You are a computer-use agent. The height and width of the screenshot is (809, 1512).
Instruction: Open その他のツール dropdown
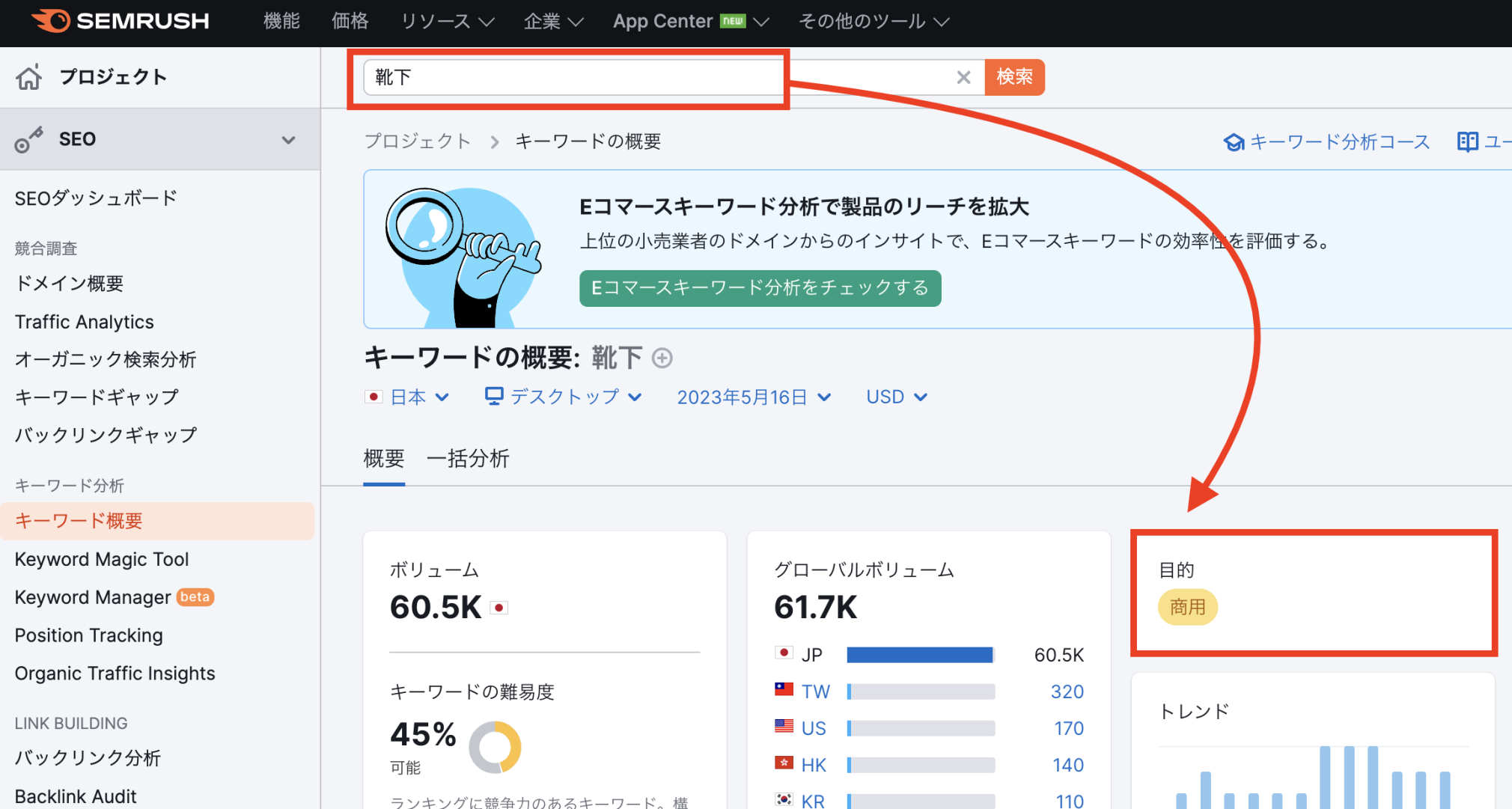point(874,22)
